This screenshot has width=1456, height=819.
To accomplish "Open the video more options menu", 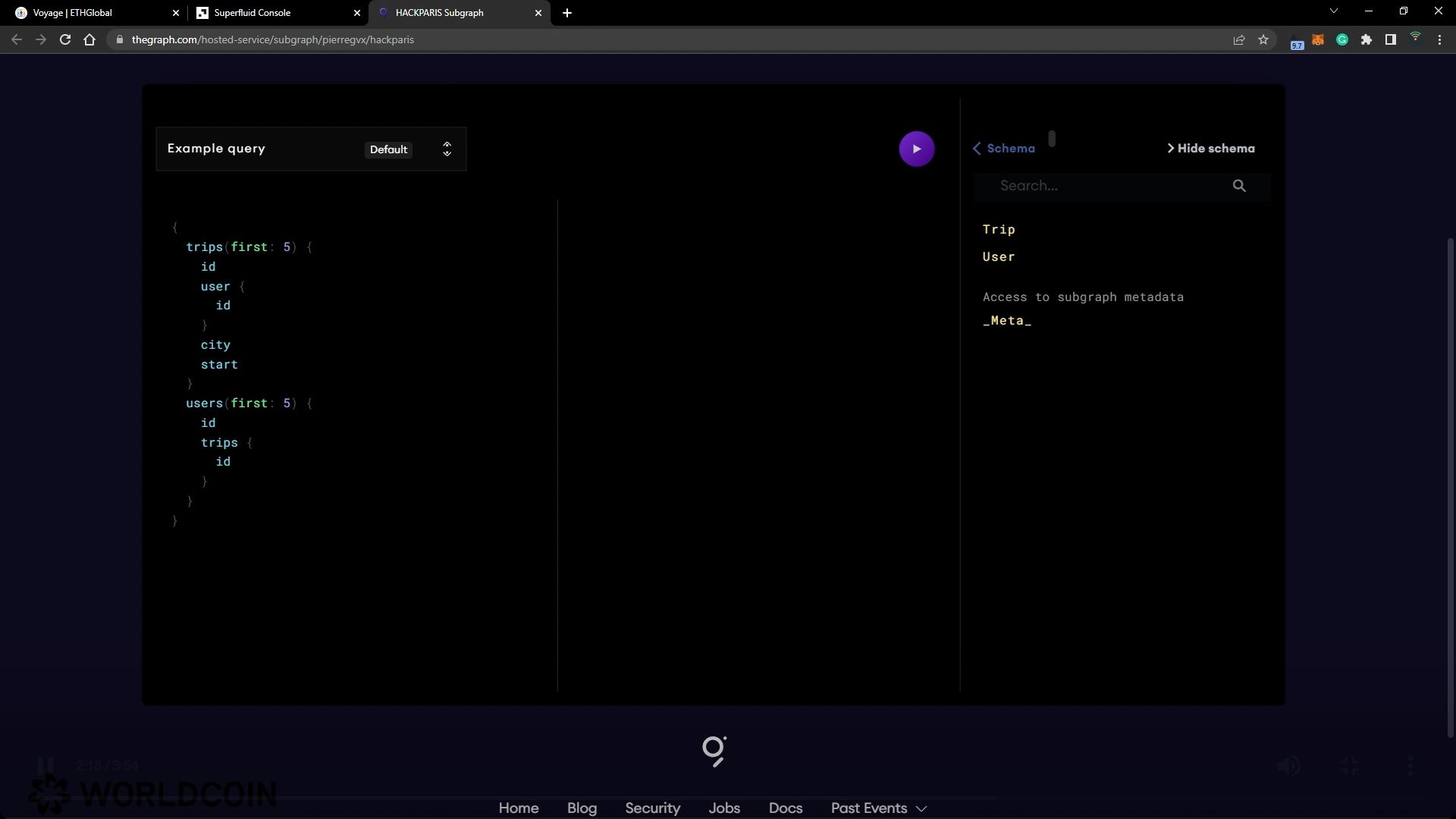I will pyautogui.click(x=1410, y=766).
